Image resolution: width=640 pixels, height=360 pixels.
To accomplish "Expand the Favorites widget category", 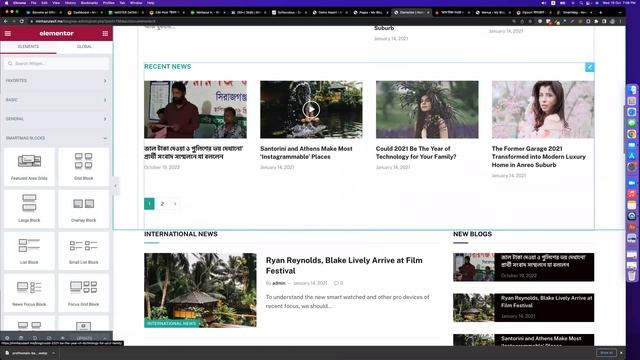I will pos(56,81).
